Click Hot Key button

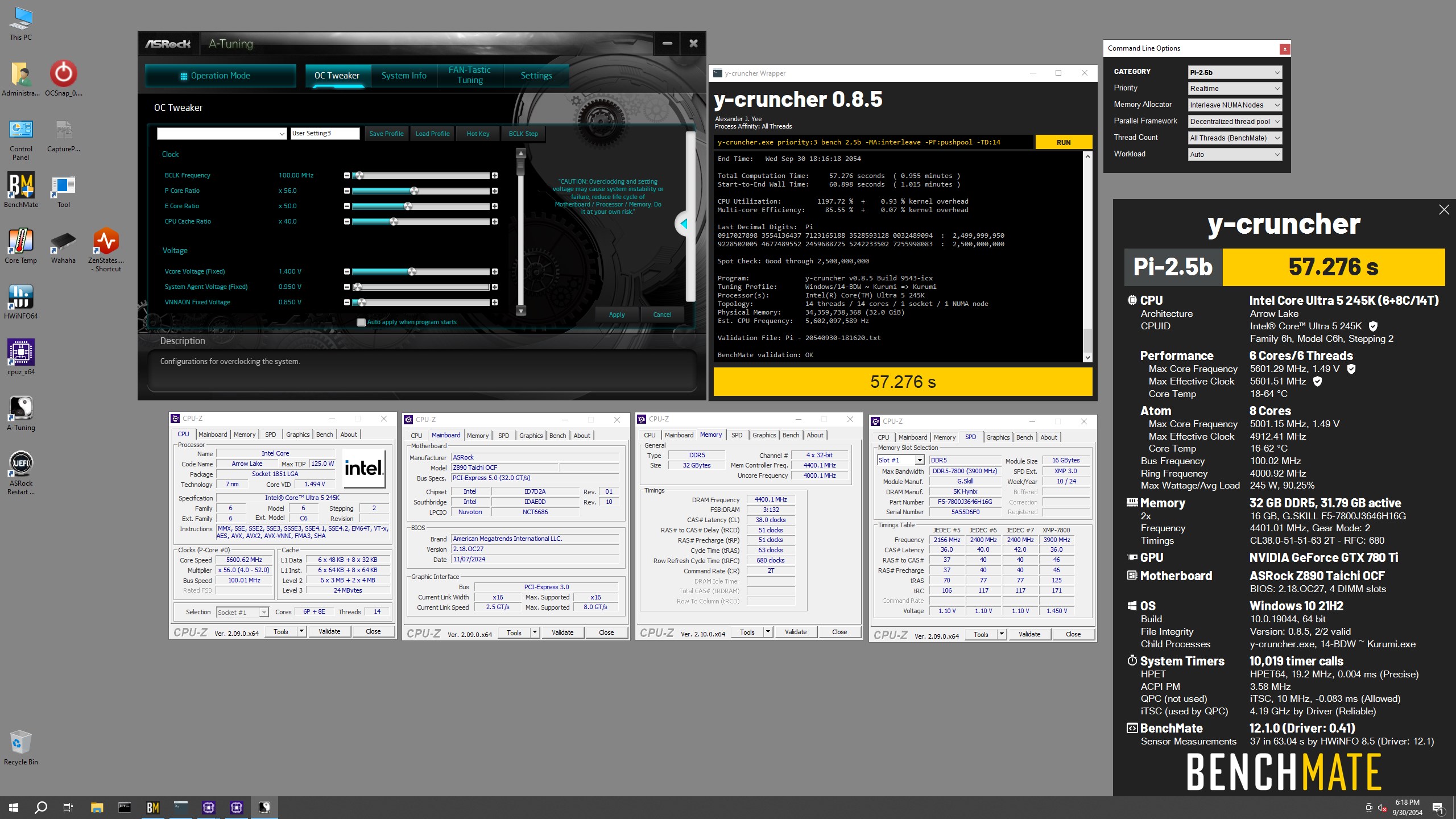478,134
